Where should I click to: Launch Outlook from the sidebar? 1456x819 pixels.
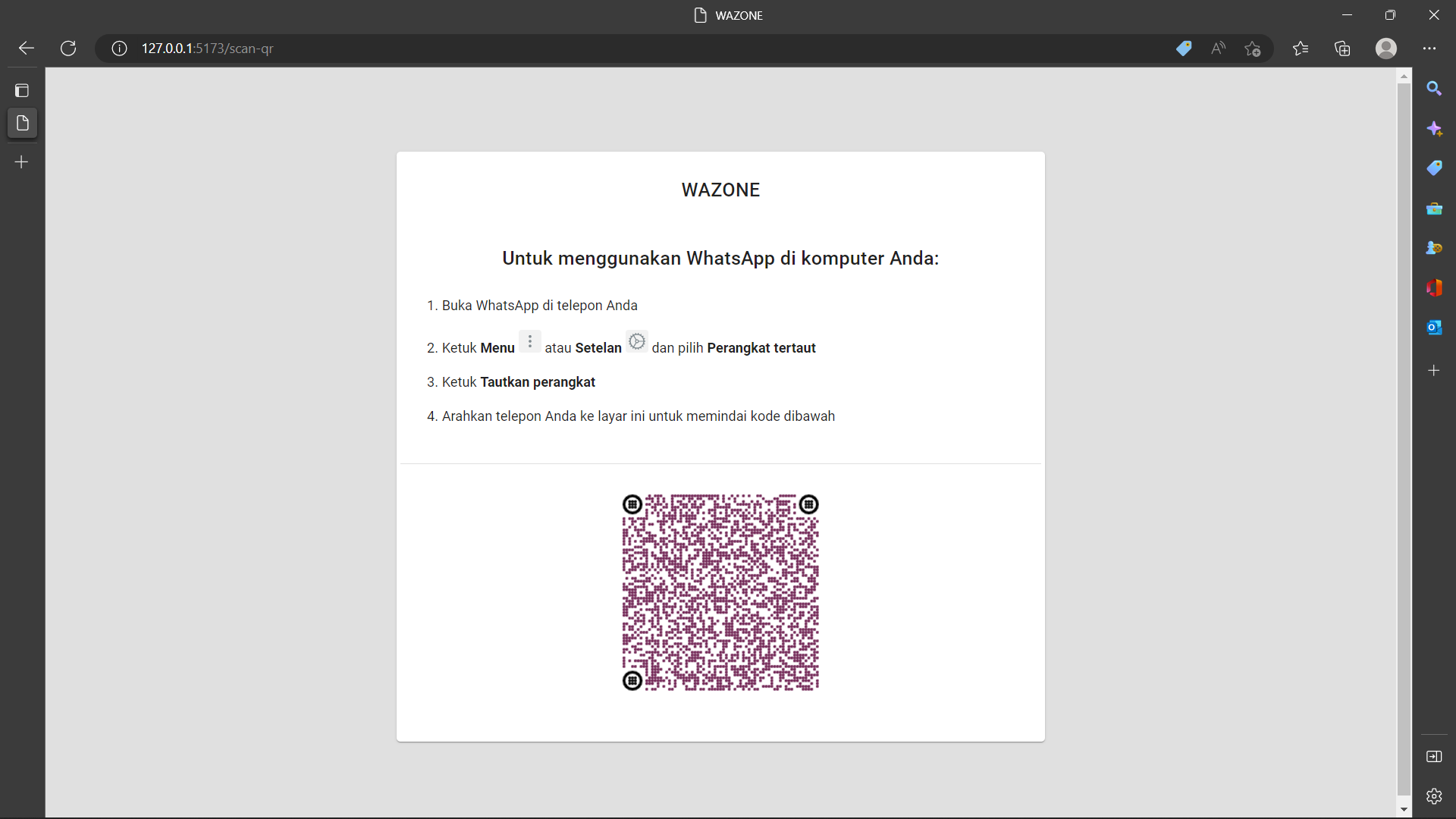pyautogui.click(x=1433, y=328)
